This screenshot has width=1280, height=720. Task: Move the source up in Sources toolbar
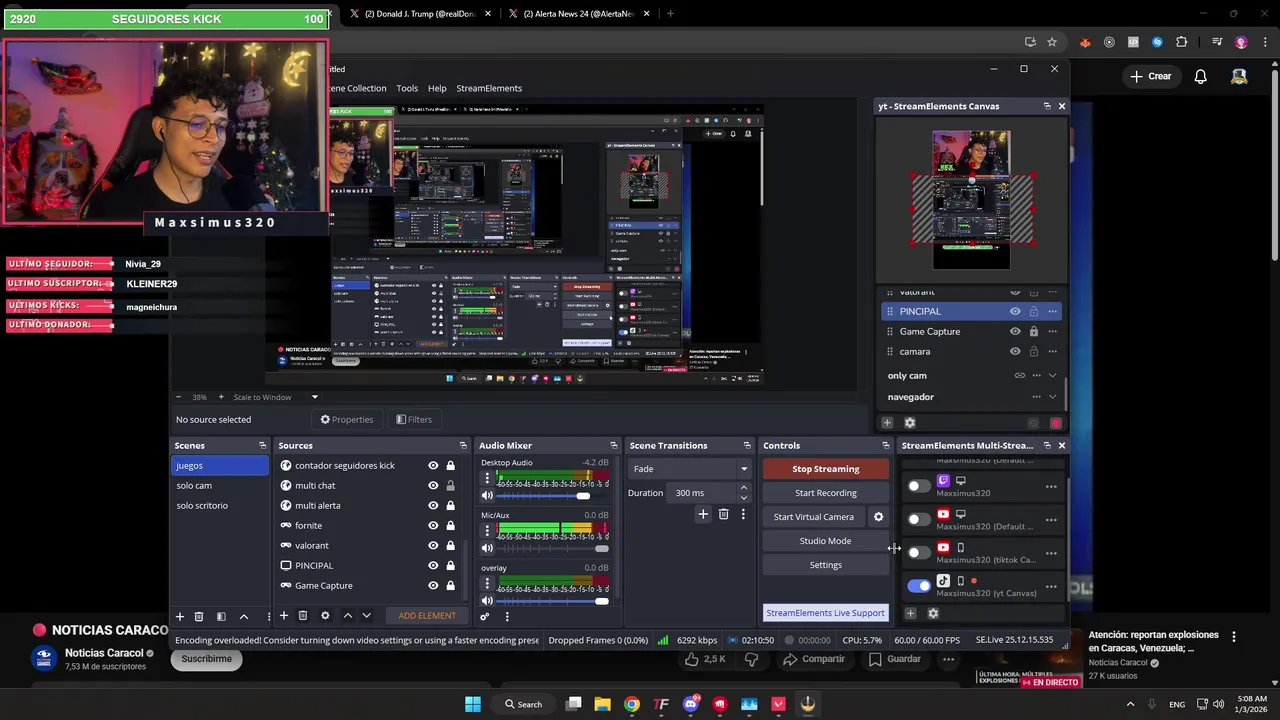(x=347, y=615)
